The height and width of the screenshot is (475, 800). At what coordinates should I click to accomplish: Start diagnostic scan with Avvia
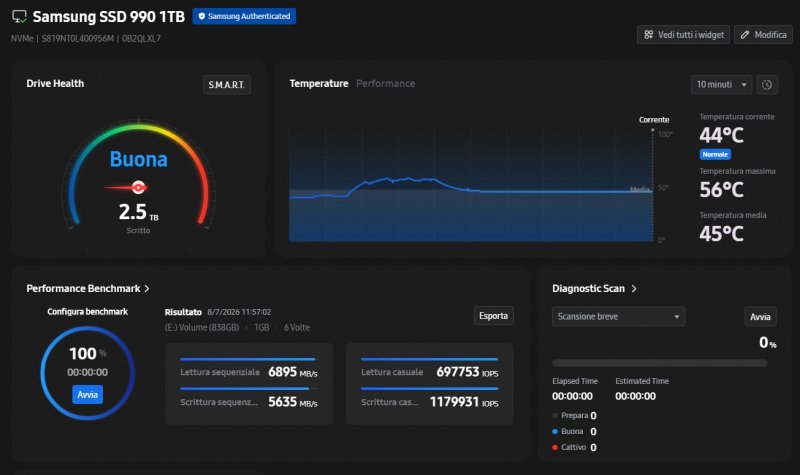760,317
